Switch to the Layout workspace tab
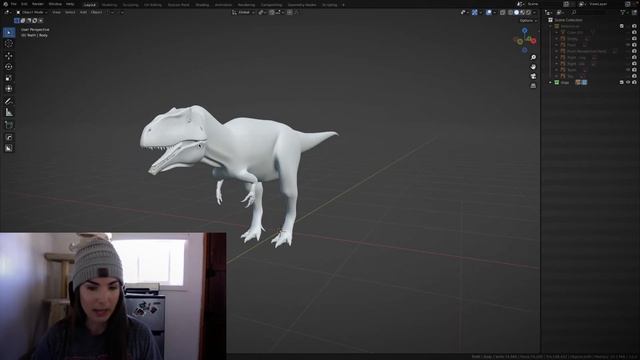 [x=89, y=5]
